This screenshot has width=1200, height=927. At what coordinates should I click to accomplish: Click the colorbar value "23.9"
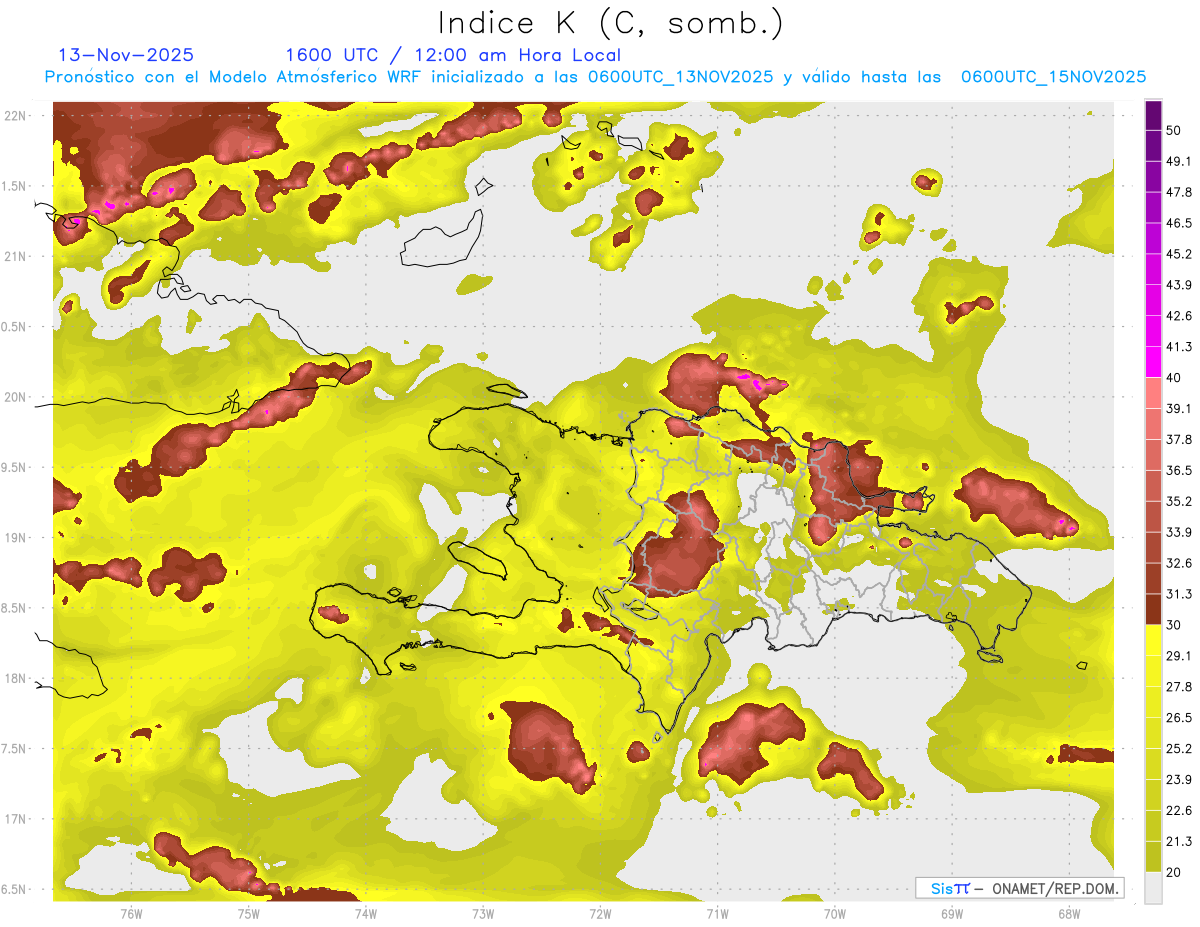click(1179, 780)
